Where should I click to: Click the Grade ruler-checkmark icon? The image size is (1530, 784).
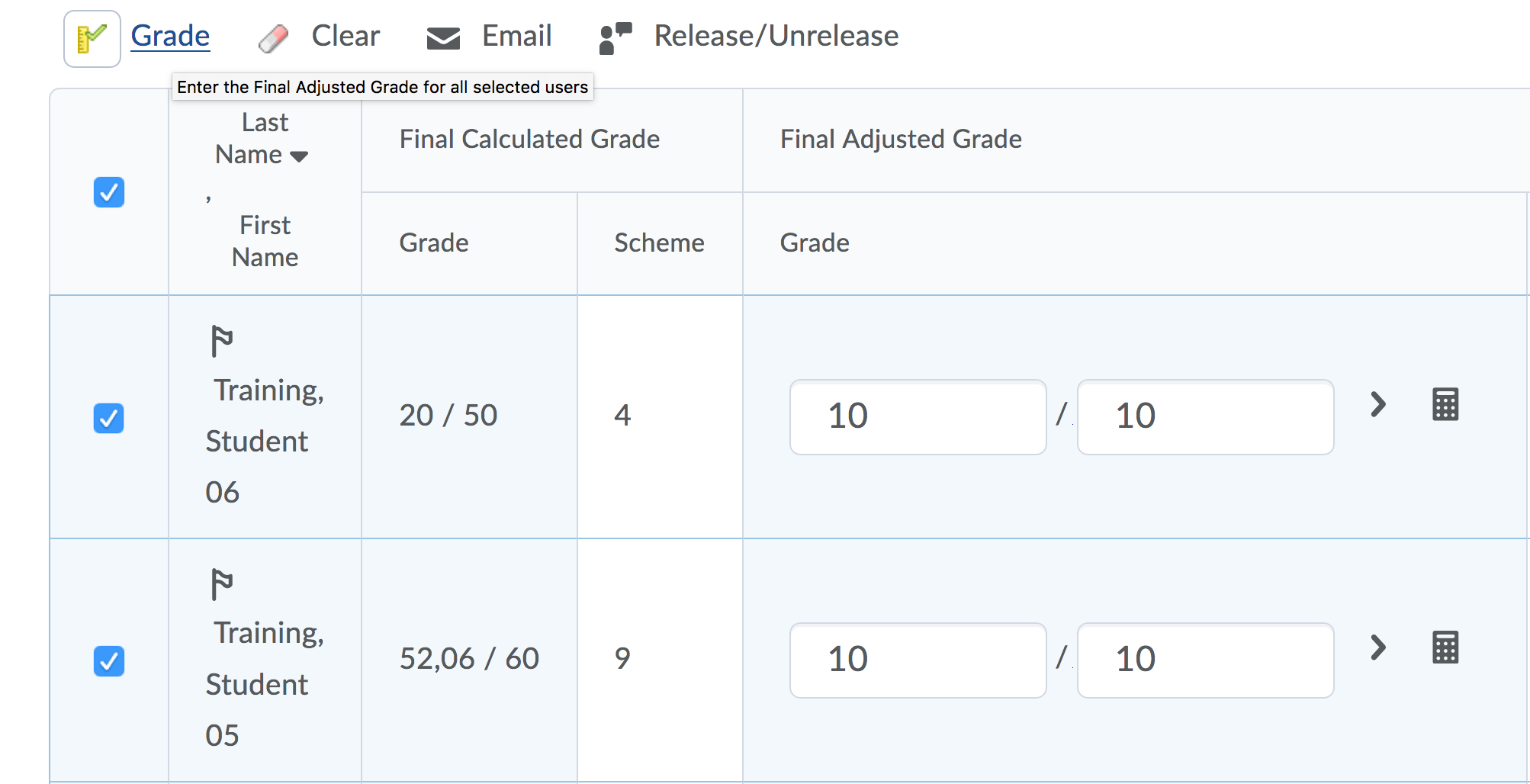point(92,38)
